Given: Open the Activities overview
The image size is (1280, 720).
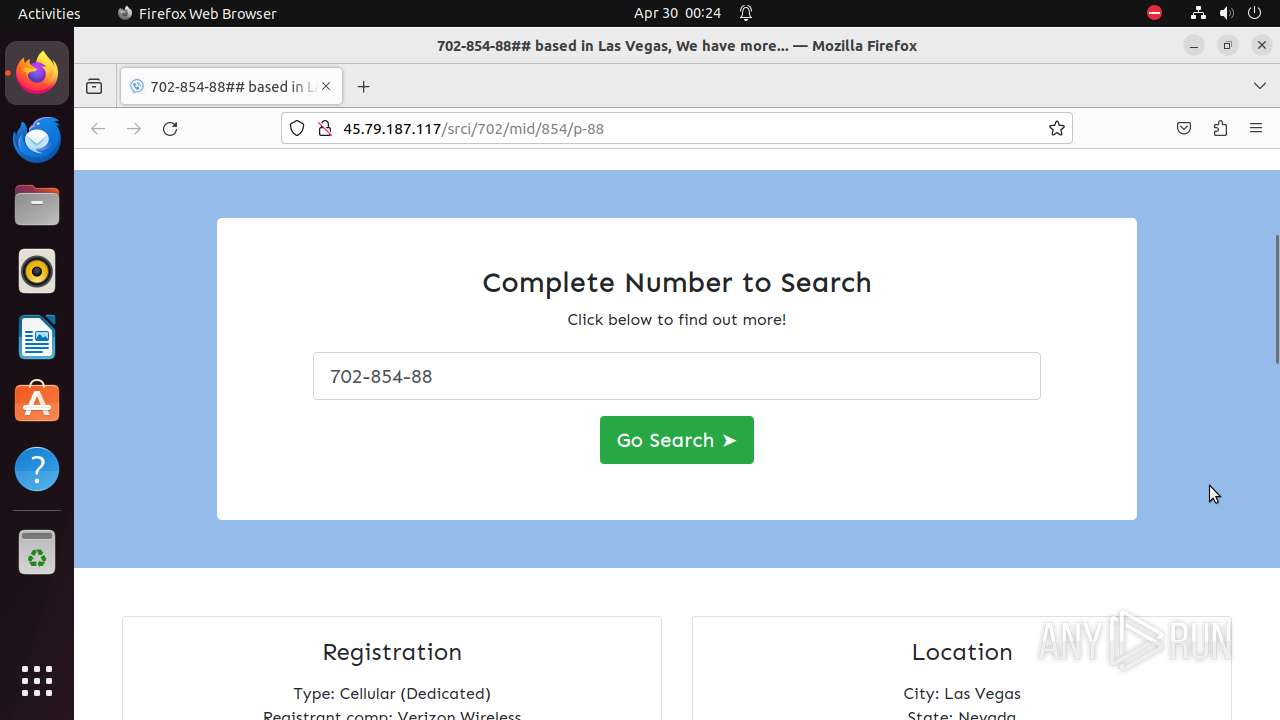Looking at the screenshot, I should 49,13.
